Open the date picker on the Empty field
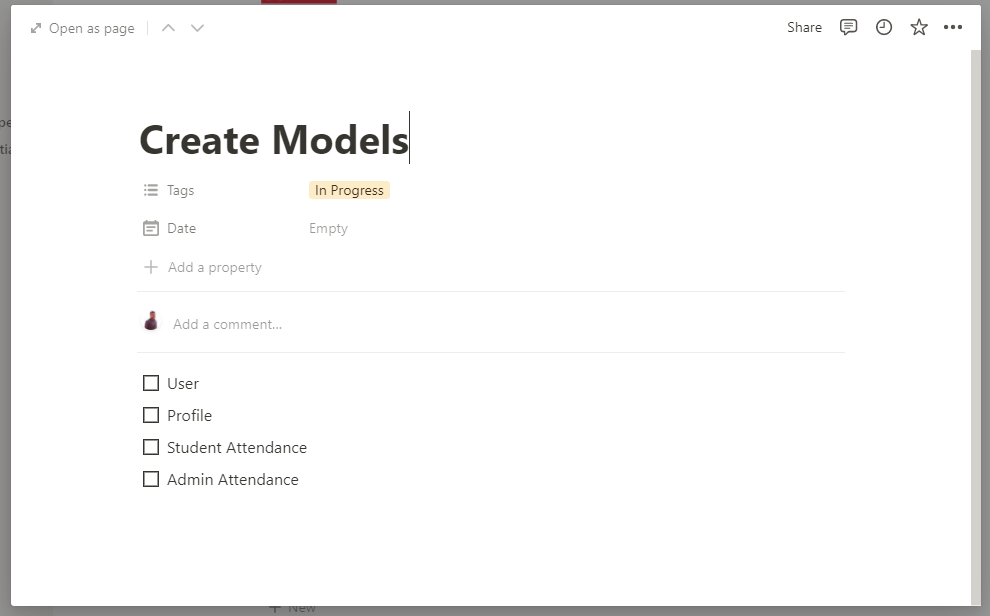The image size is (990, 616). 328,228
